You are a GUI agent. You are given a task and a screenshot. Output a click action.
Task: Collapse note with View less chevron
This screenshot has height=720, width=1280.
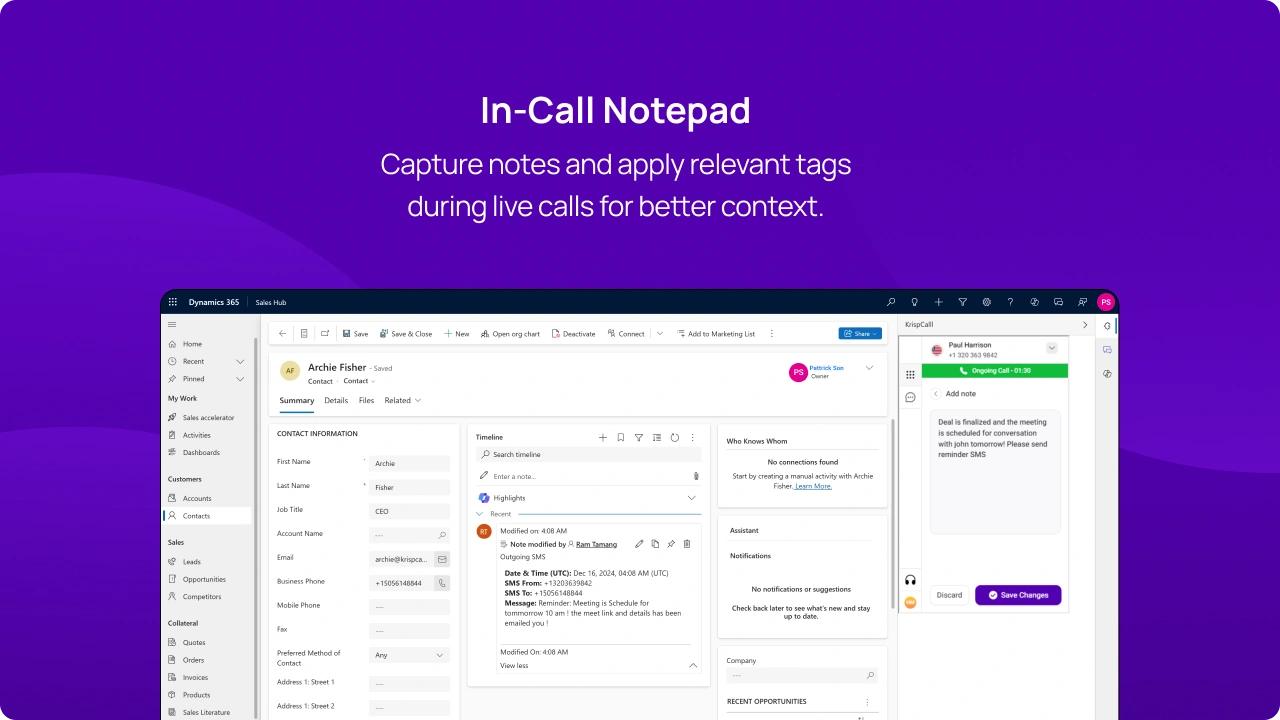click(693, 665)
